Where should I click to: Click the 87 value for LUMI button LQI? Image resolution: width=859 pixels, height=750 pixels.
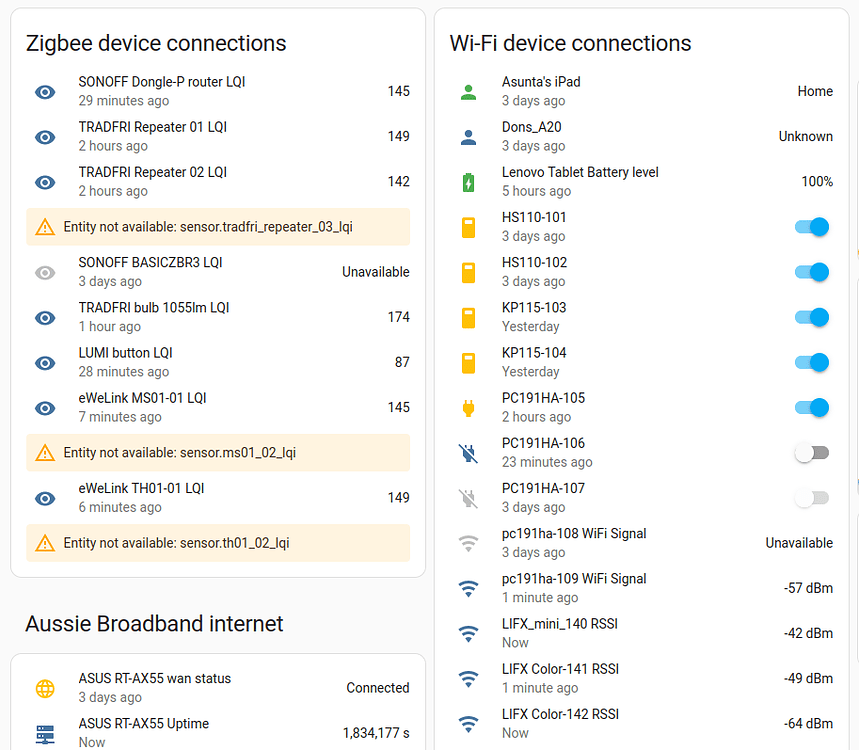[402, 362]
